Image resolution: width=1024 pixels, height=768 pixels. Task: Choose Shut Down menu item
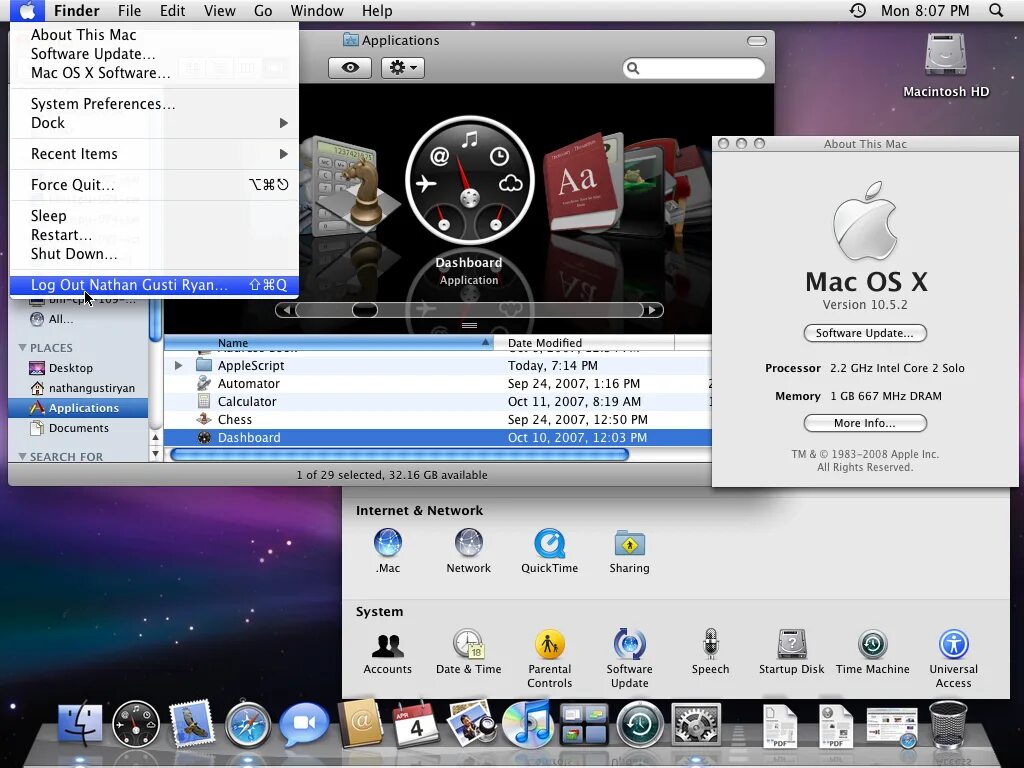pyautogui.click(x=154, y=254)
